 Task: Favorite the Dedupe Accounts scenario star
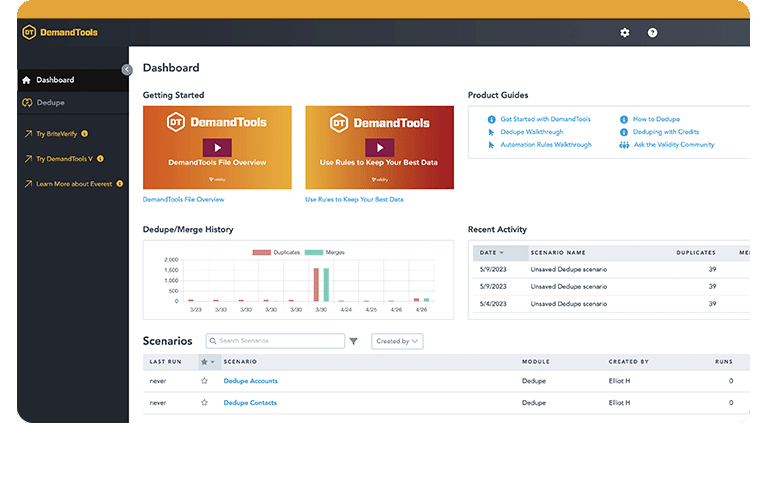pos(204,381)
